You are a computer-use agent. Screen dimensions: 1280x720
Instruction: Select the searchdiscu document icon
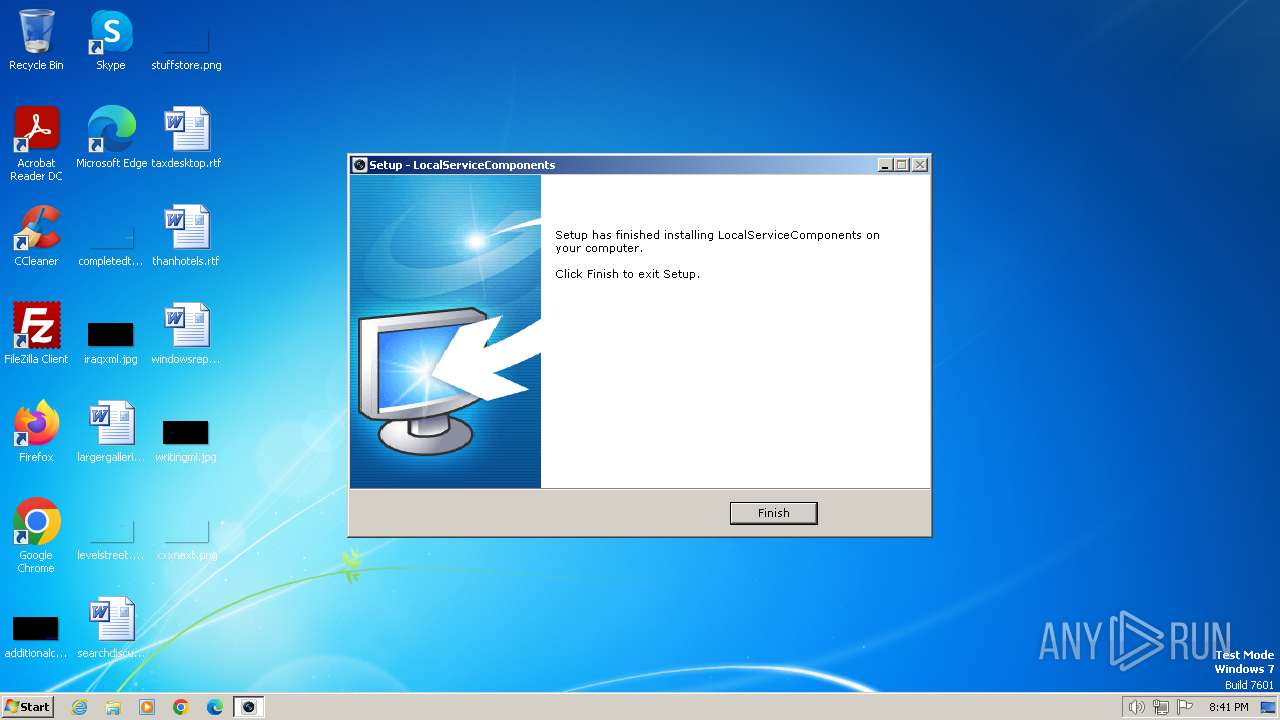pos(110,627)
